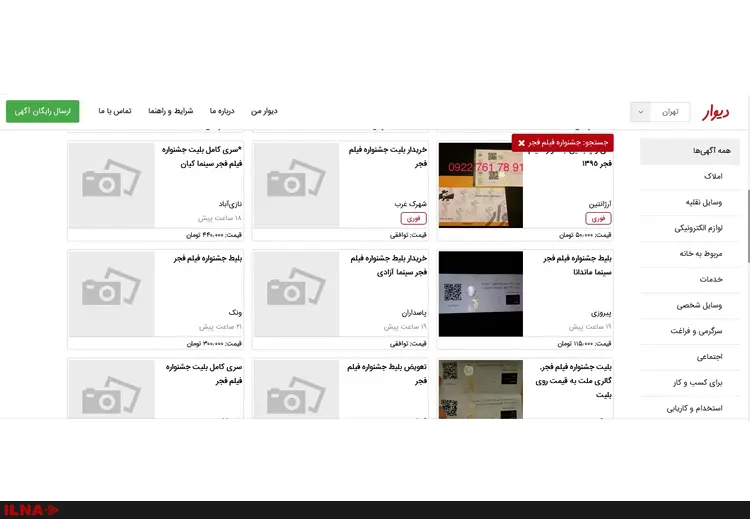Click placeholder camera image of ونک ad

pyautogui.click(x=111, y=294)
